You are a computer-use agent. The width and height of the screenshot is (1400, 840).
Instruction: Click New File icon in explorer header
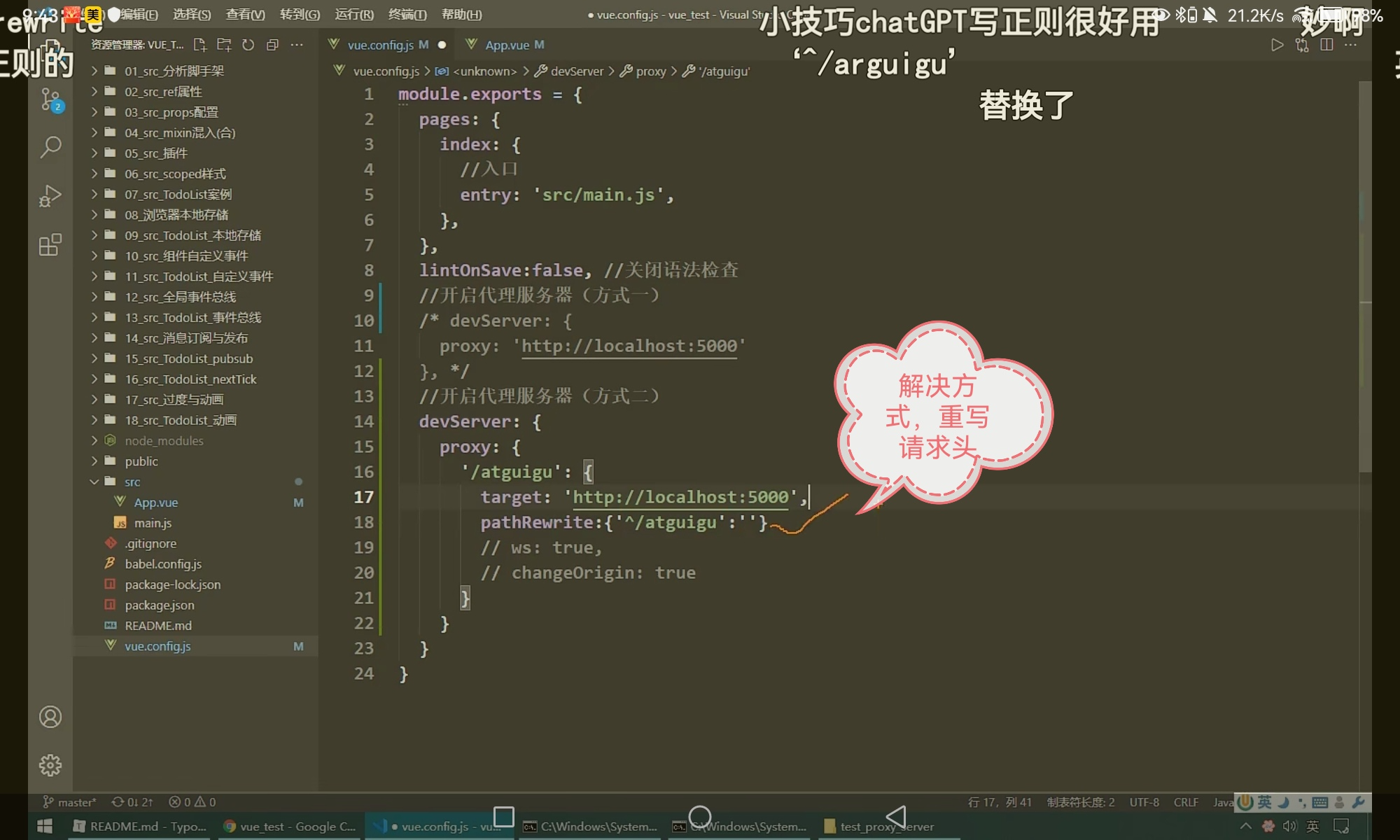tap(200, 45)
